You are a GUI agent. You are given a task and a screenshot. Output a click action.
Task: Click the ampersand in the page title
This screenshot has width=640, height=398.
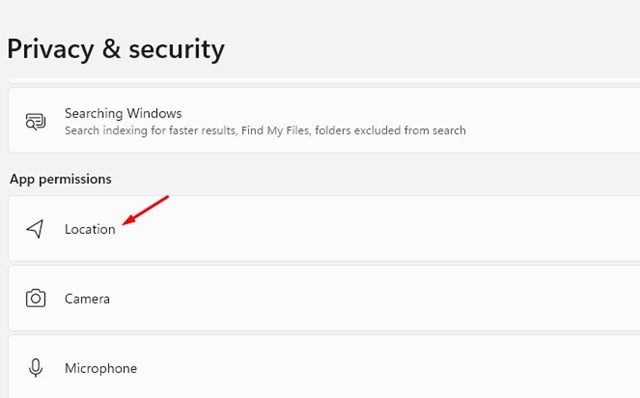tap(111, 49)
